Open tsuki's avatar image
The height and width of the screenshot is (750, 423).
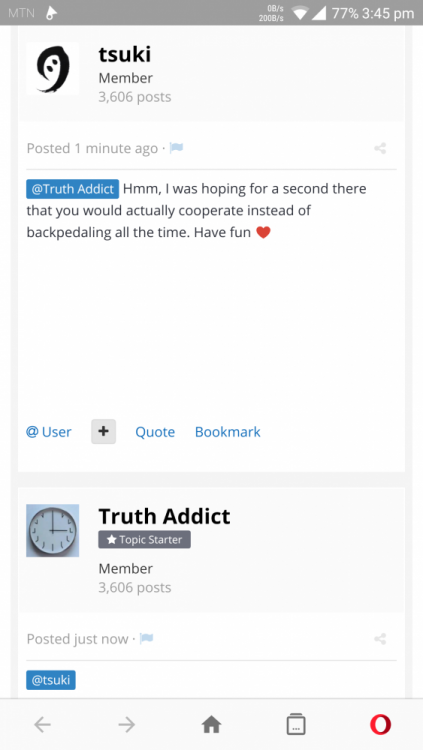tap(53, 68)
